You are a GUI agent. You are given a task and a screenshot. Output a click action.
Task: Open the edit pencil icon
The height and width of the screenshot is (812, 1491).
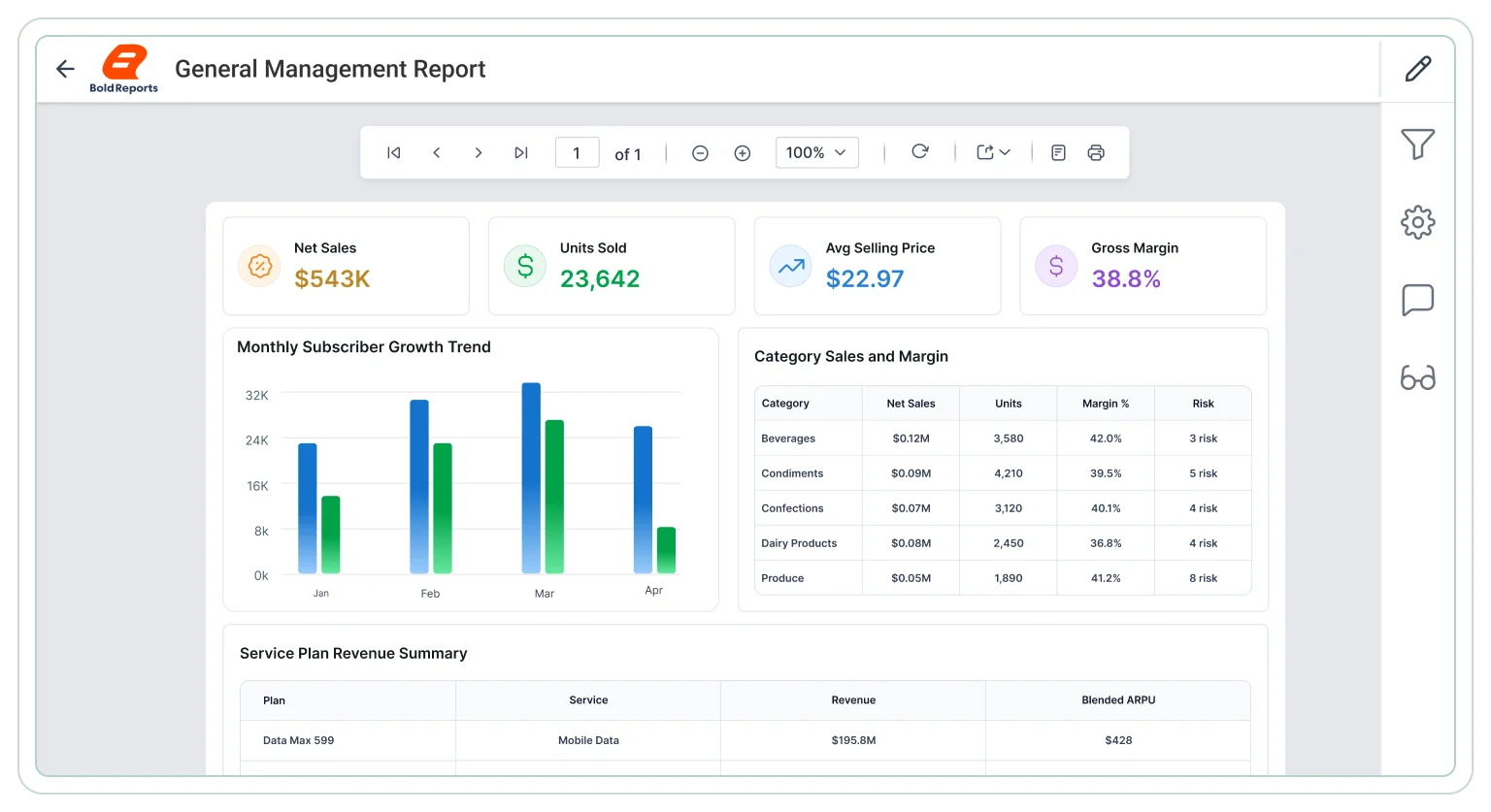click(x=1418, y=69)
